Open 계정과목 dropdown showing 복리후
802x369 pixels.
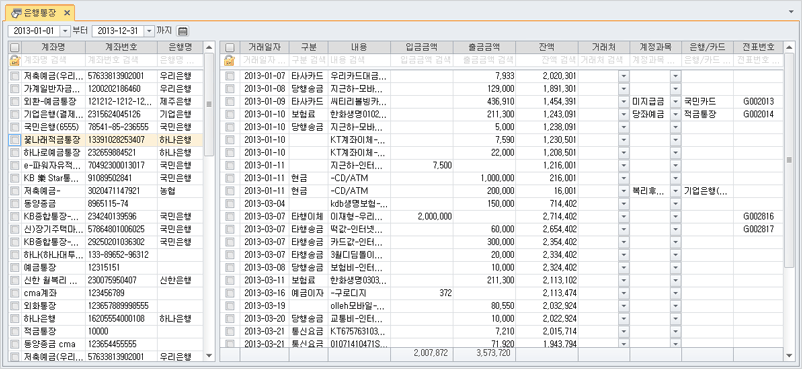tap(675, 191)
